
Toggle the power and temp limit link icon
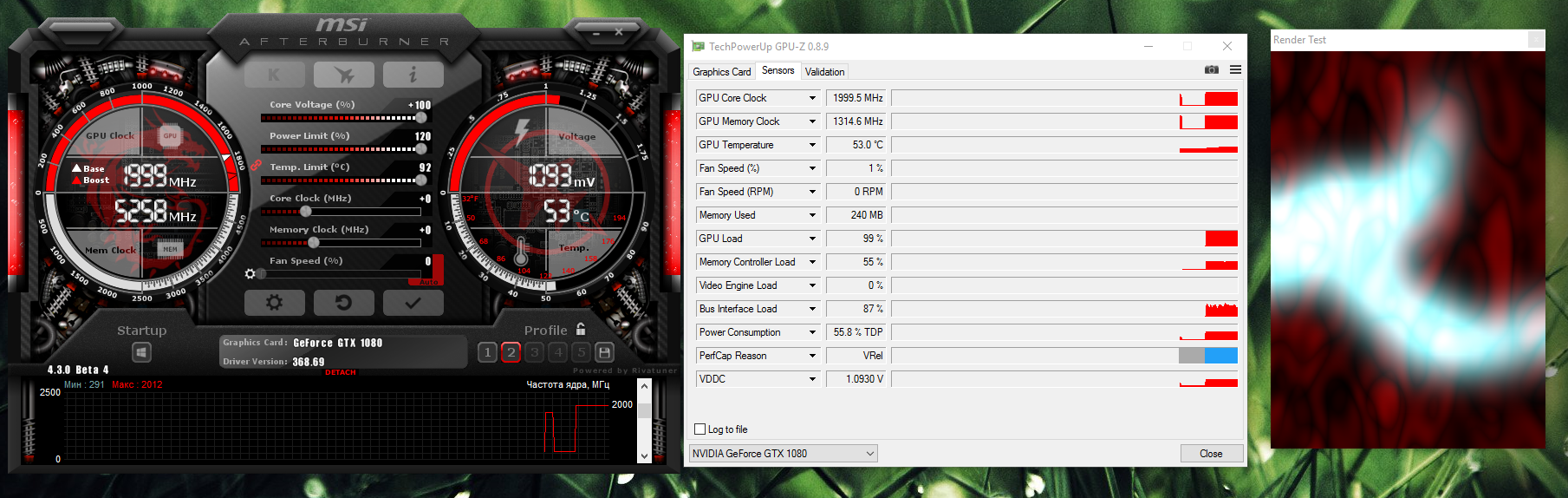pos(256,165)
